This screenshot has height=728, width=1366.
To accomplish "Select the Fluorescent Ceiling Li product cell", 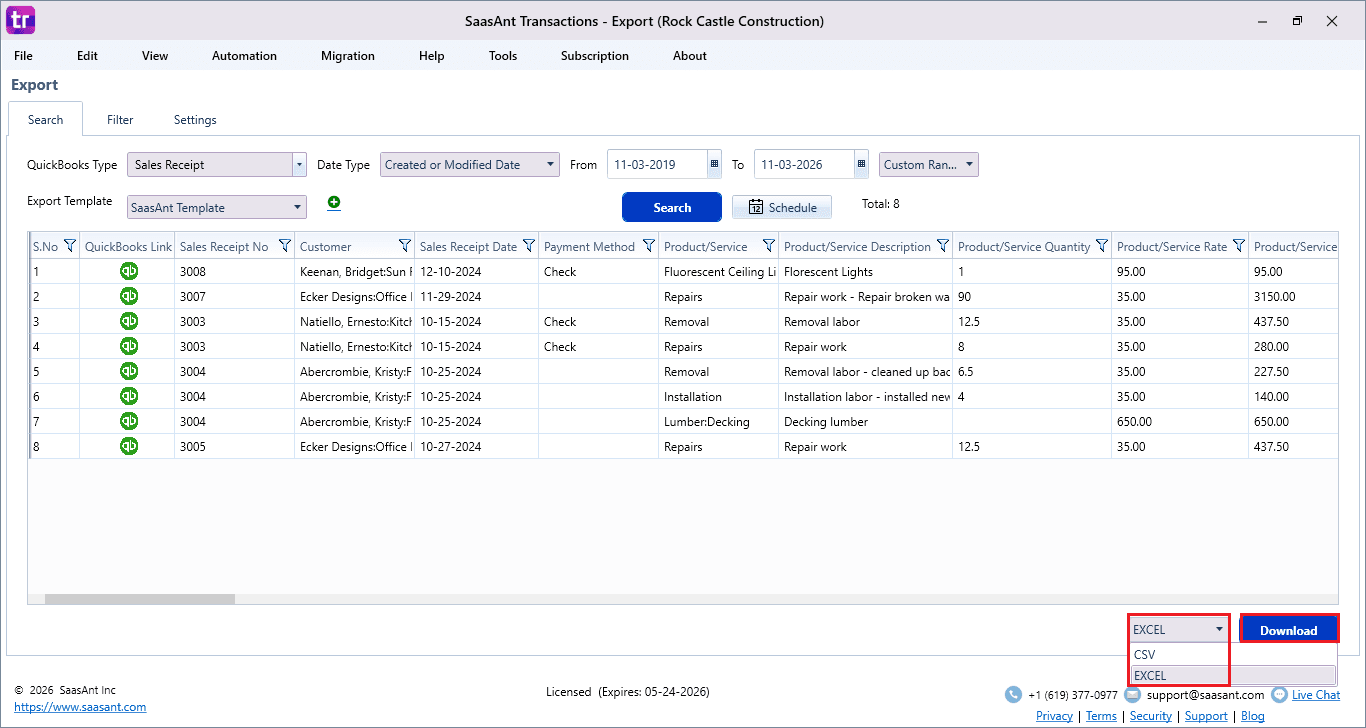I will coord(719,271).
